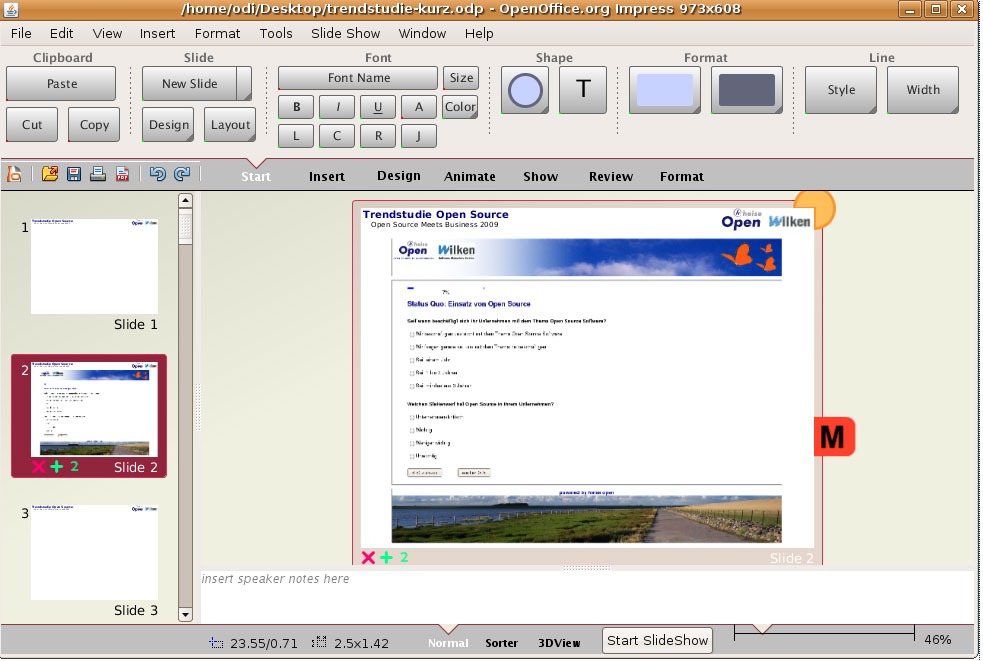Screen dimensions: 983x661
Task: Click the Open file folder icon
Action: point(50,174)
